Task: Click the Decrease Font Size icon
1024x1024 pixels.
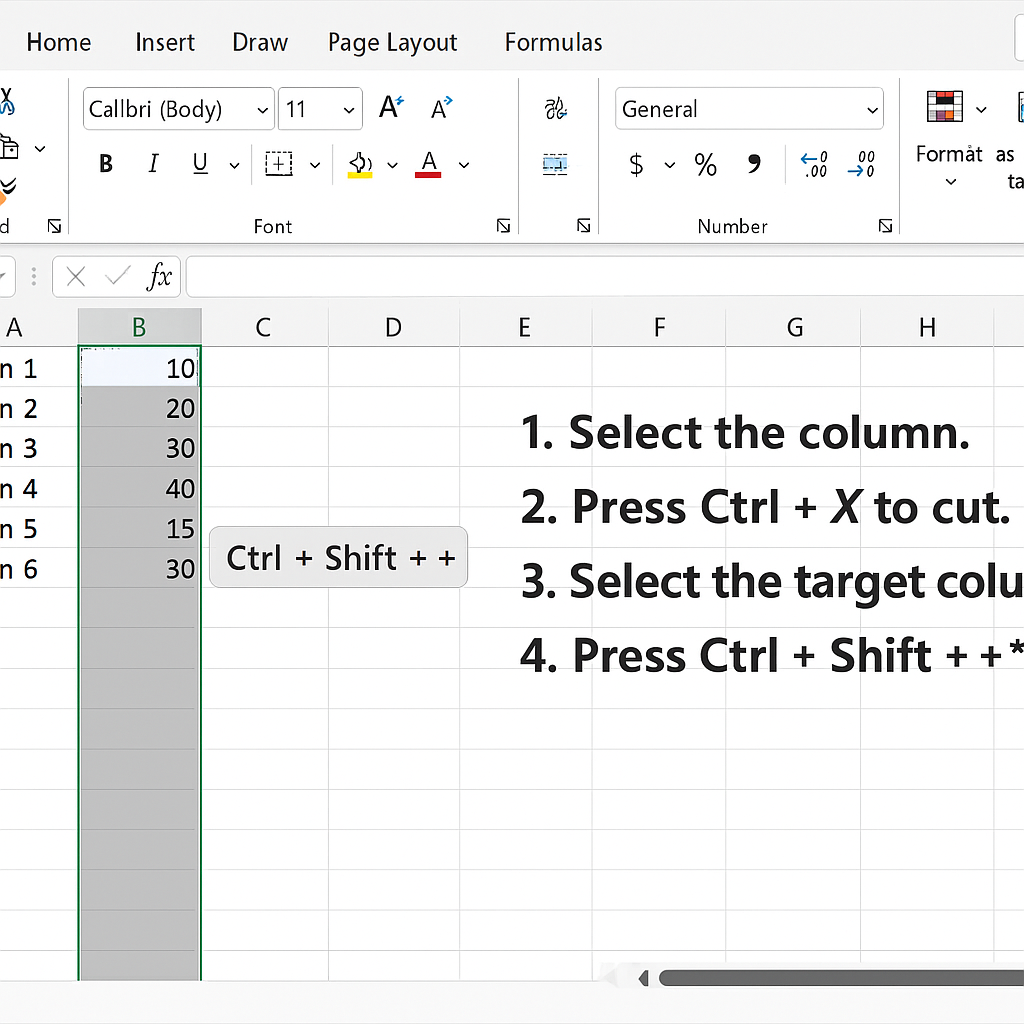Action: [441, 108]
